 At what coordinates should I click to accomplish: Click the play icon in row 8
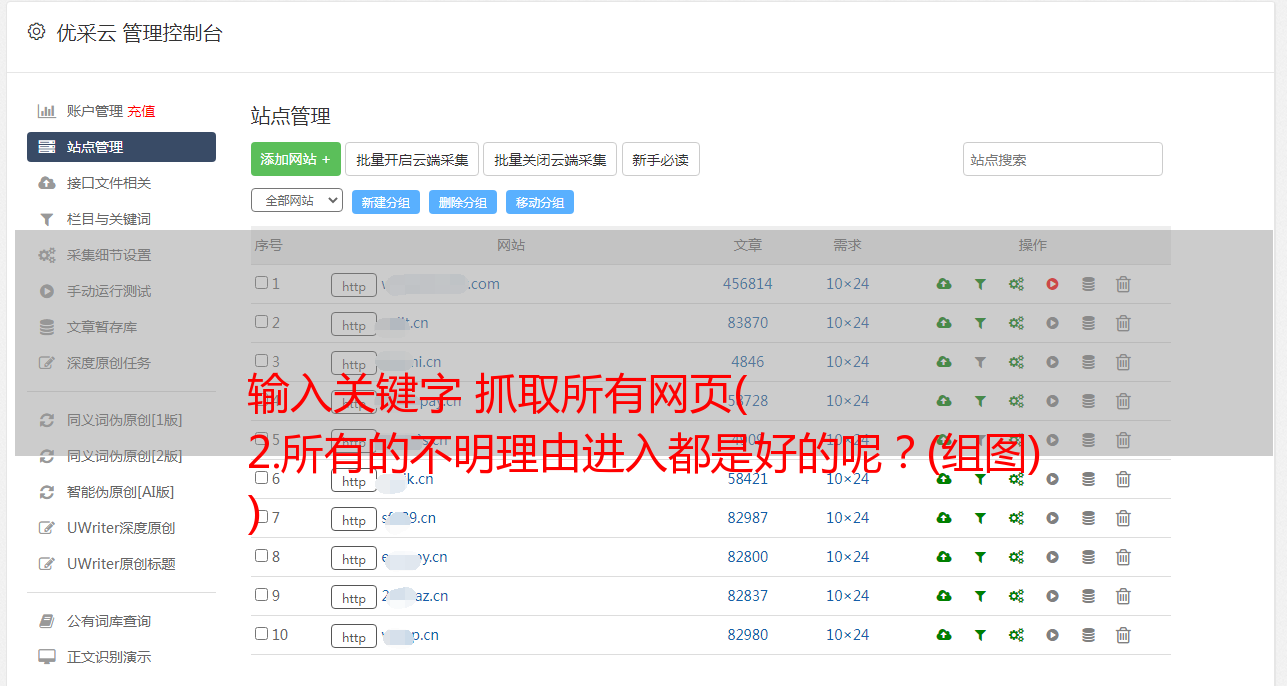point(1052,557)
